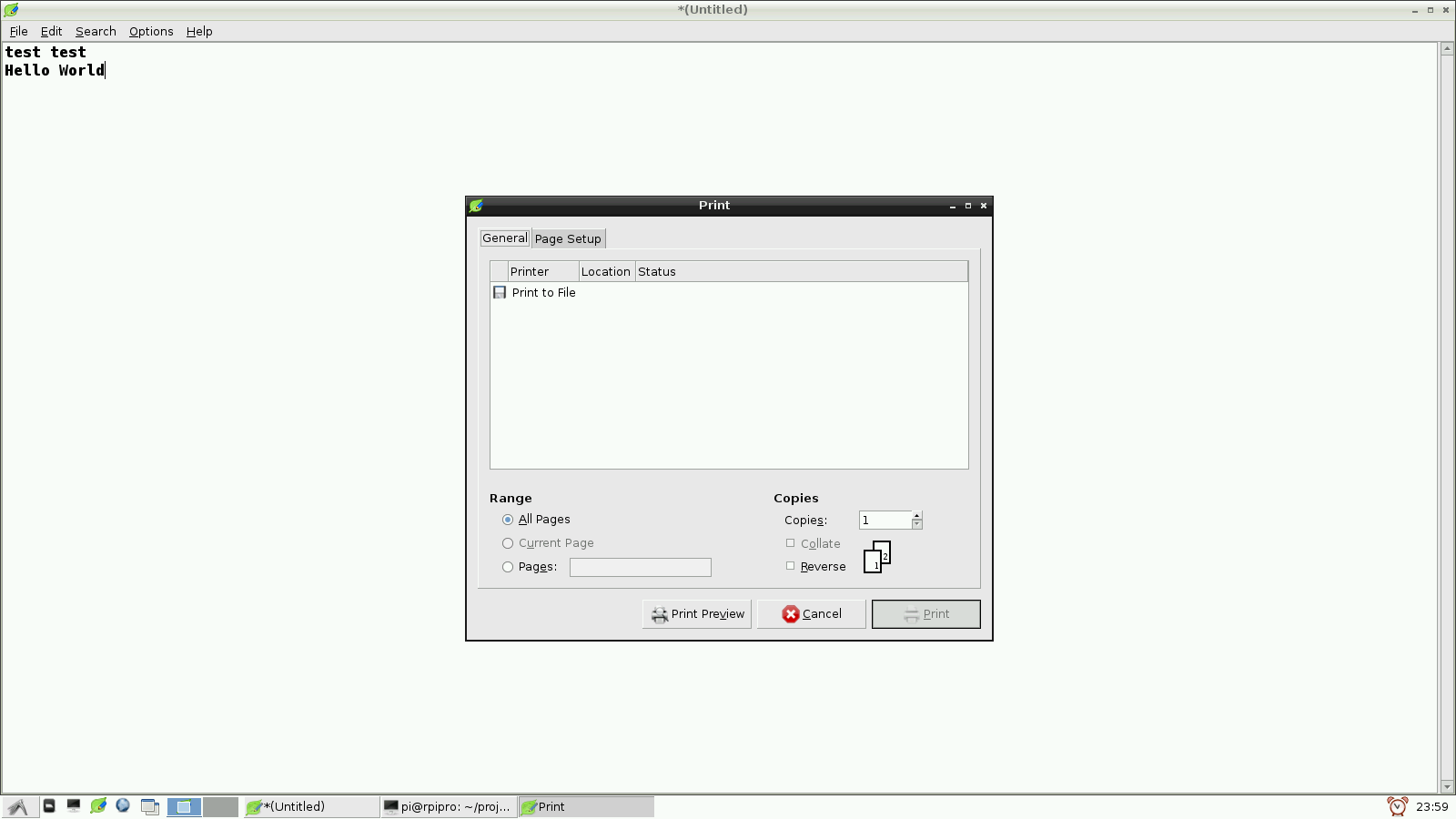This screenshot has width=1456, height=819.
Task: Open the Search menu
Action: pyautogui.click(x=95, y=31)
